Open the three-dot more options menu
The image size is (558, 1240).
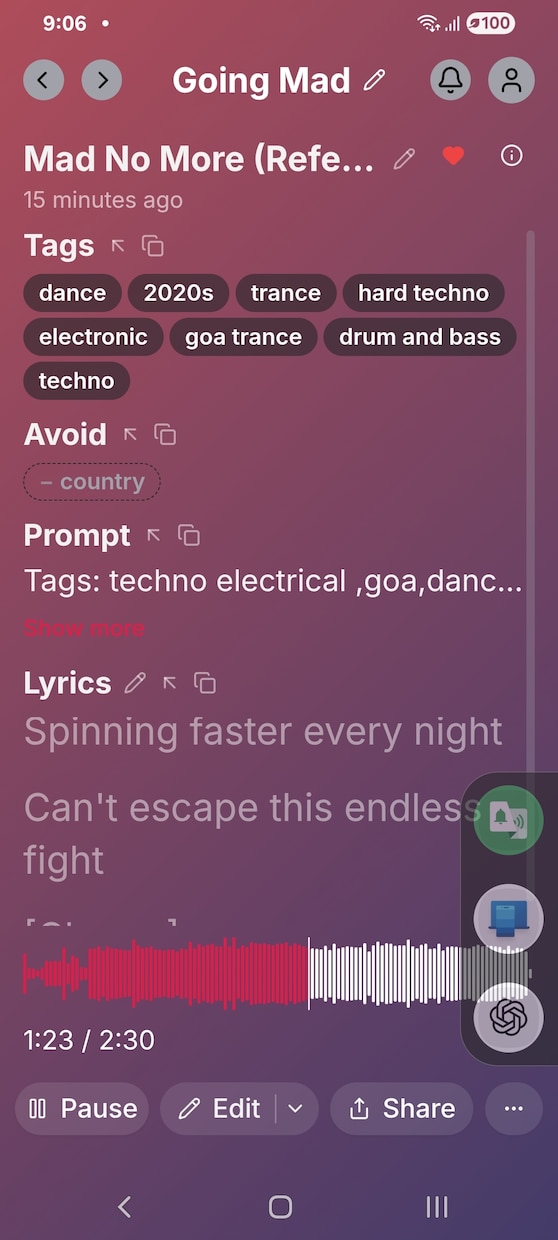(x=514, y=1108)
